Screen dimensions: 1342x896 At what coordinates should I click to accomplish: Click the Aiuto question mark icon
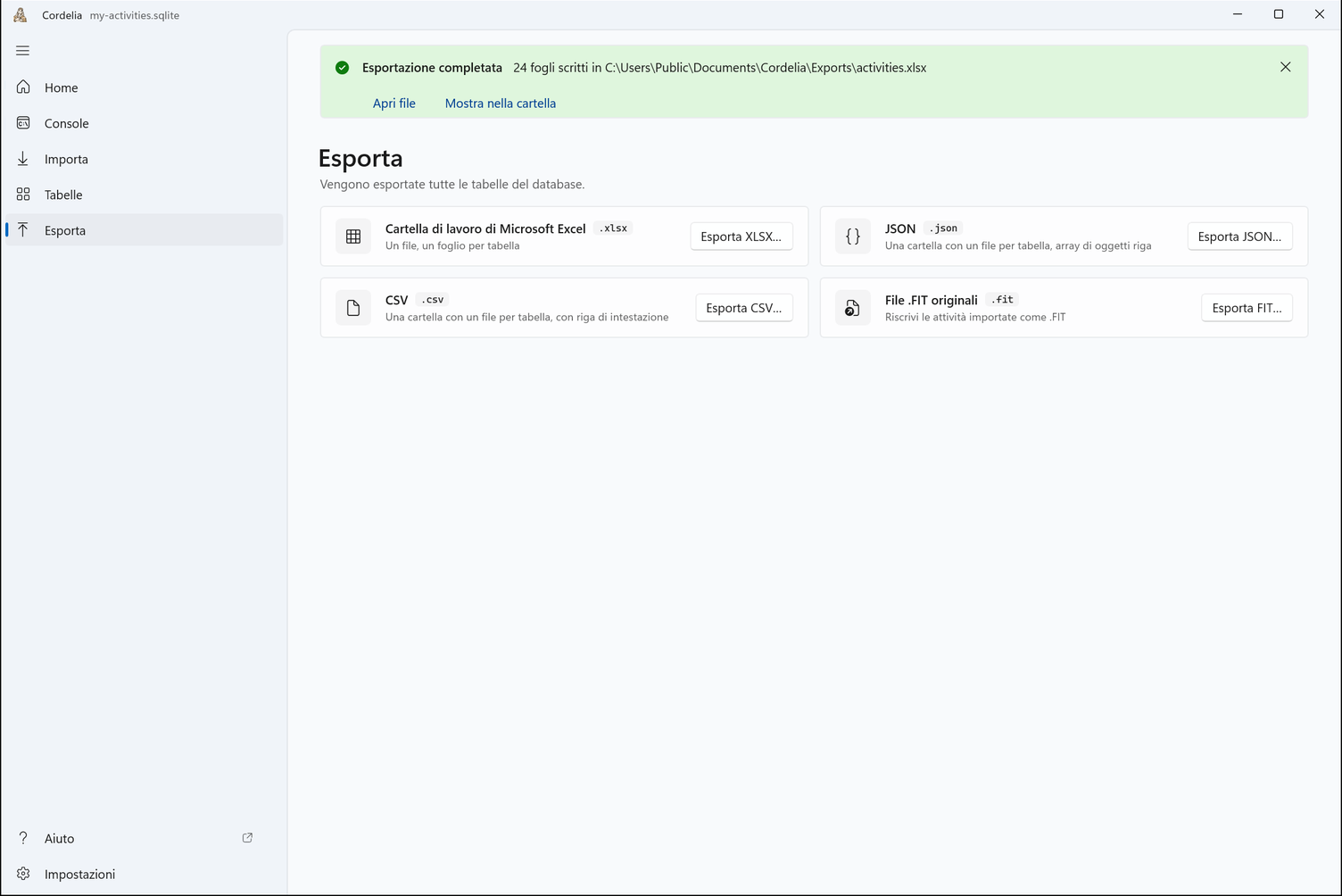(x=23, y=838)
